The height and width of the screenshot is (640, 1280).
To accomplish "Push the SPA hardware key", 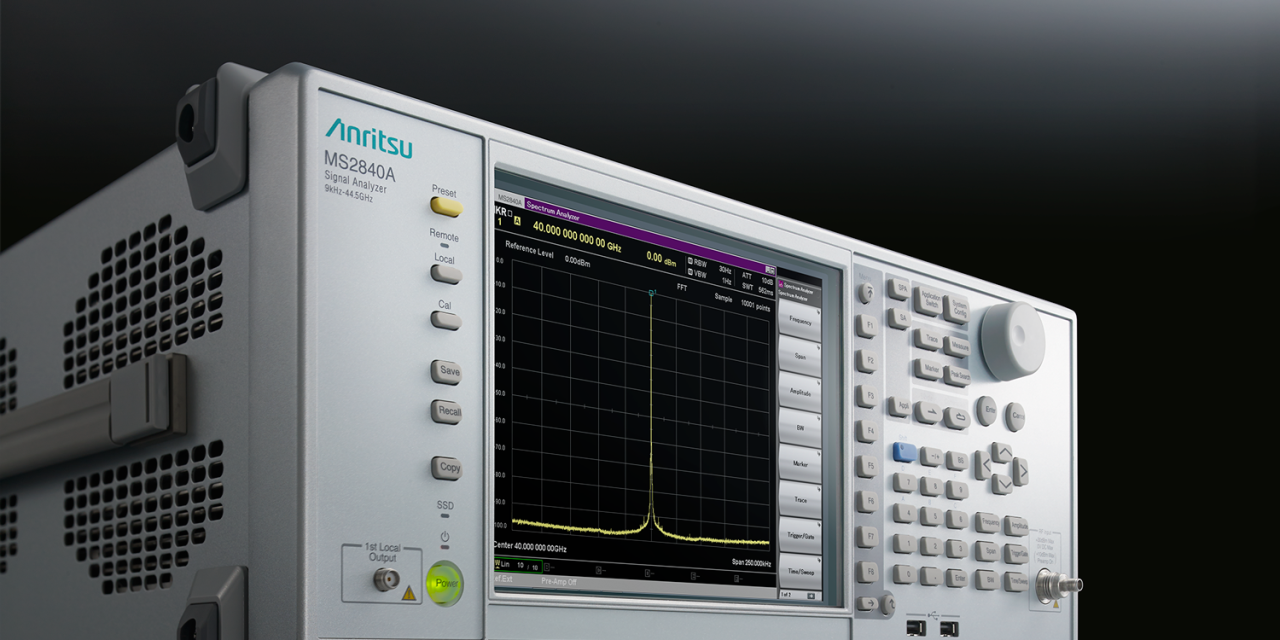I will coord(898,288).
